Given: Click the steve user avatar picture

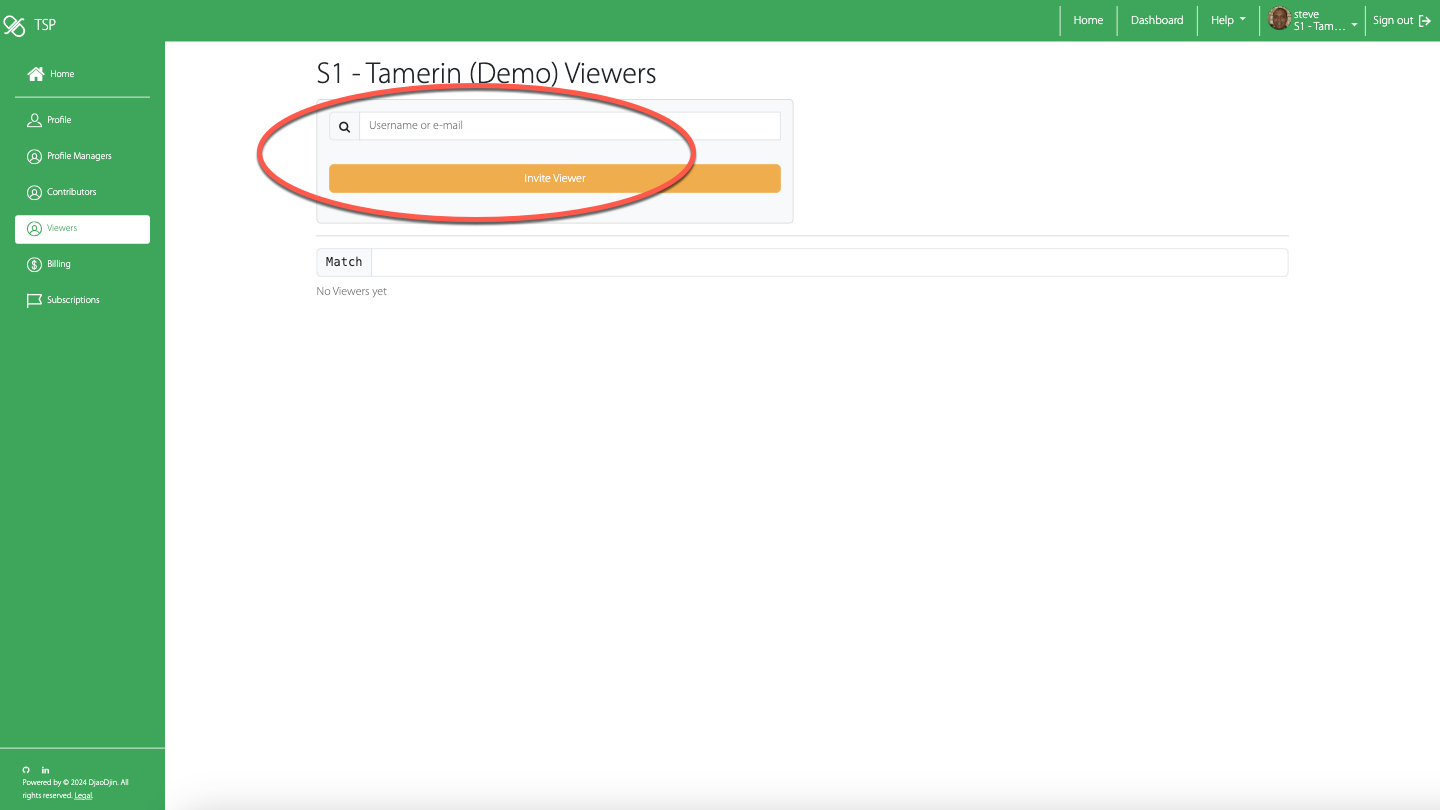Looking at the screenshot, I should (1279, 19).
